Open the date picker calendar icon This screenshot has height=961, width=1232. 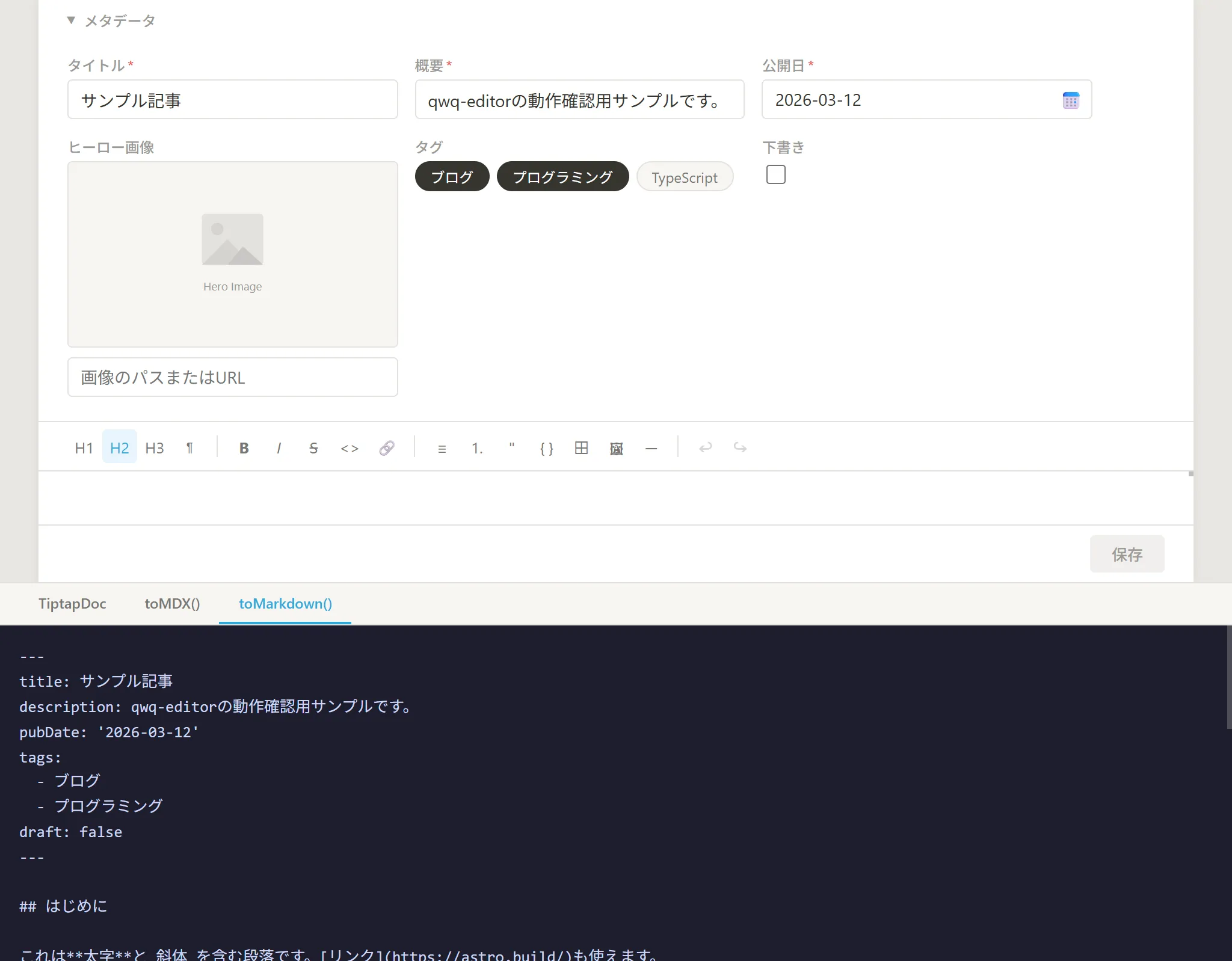(x=1071, y=100)
